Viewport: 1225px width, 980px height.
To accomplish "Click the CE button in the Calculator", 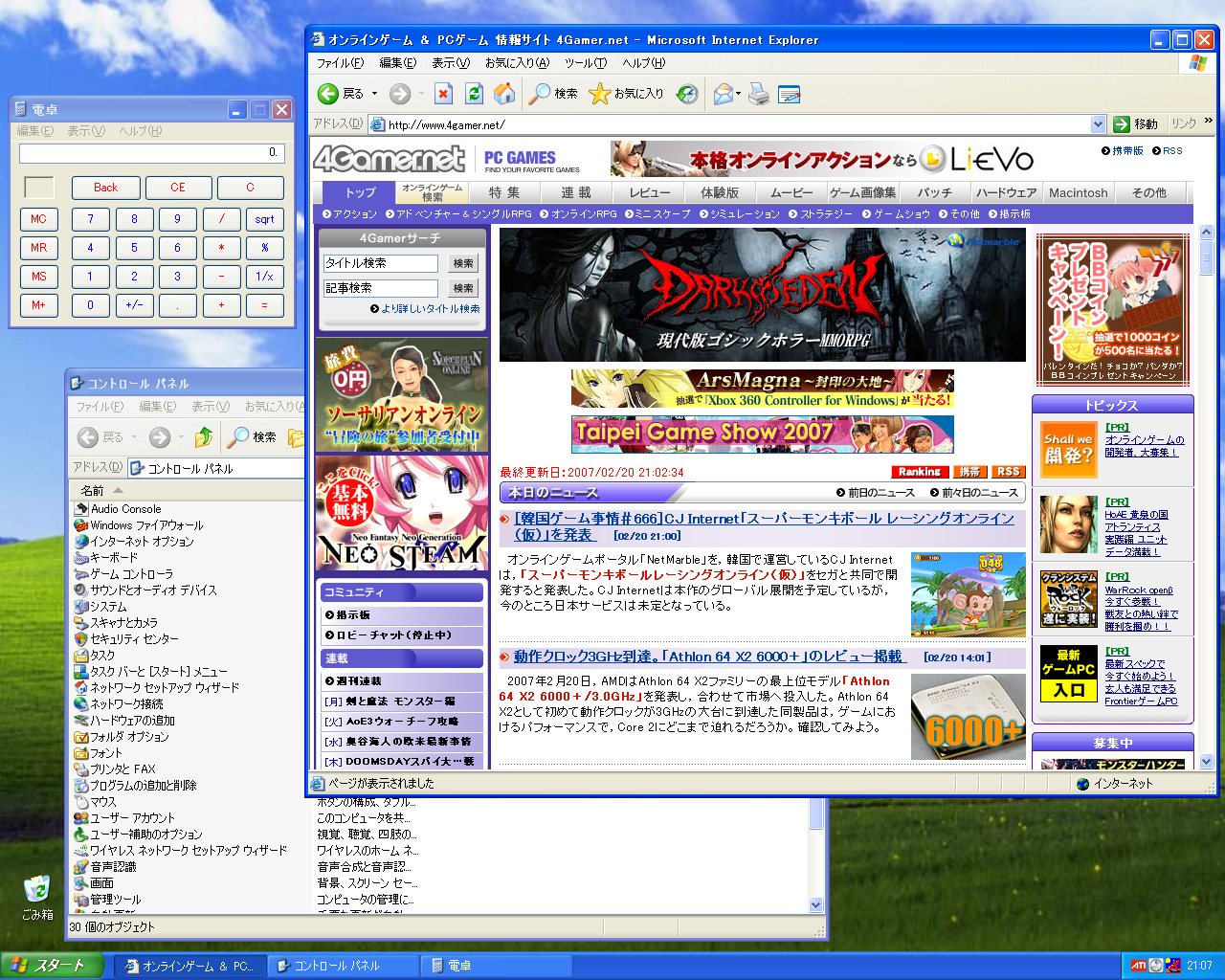I will [x=178, y=188].
